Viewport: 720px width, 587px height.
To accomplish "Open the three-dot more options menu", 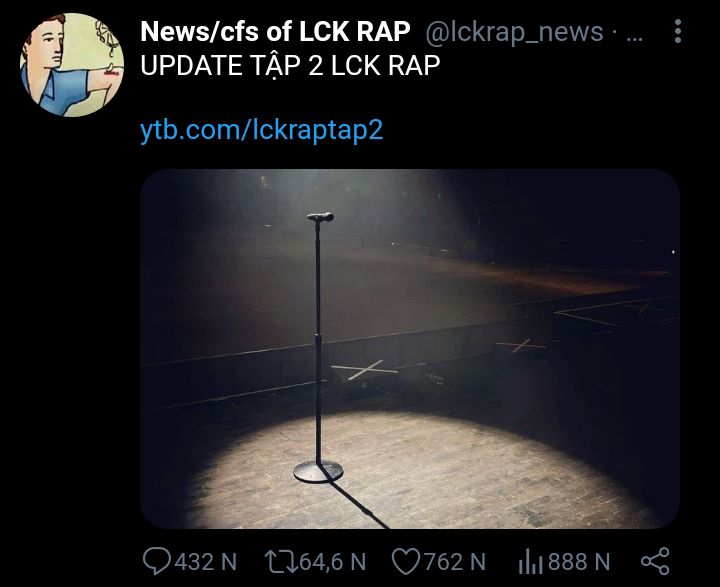I will click(x=678, y=31).
